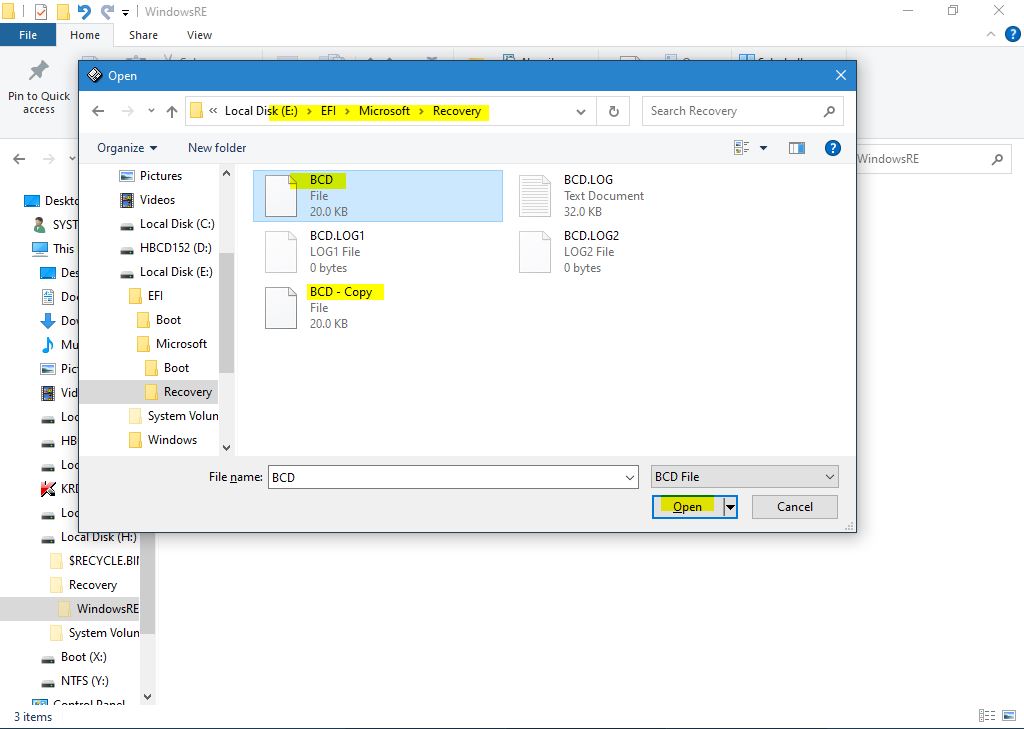Open the File name history dropdown
Viewport: 1024px width, 729px height.
click(629, 478)
